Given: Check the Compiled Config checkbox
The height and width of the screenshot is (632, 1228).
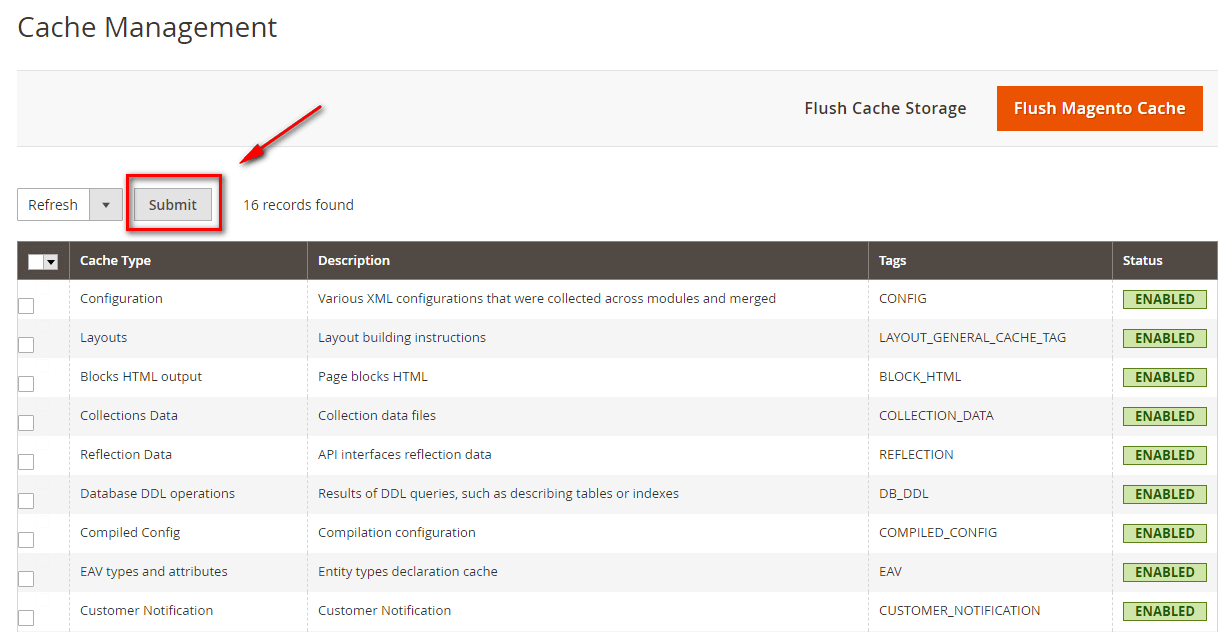Looking at the screenshot, I should pos(25,539).
